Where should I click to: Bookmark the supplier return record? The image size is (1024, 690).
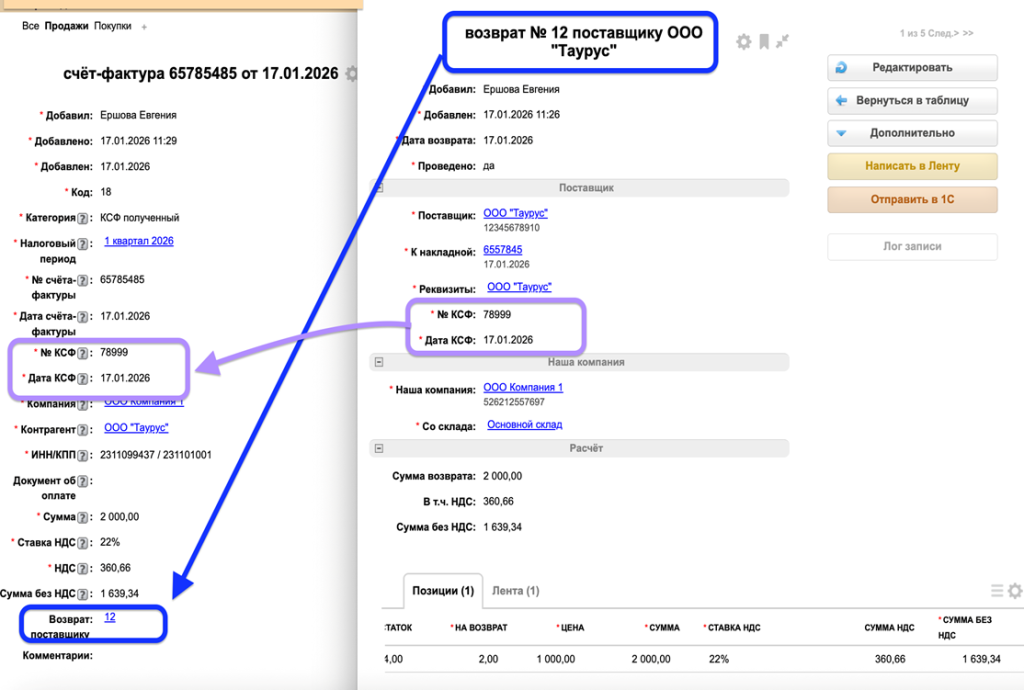pos(764,41)
